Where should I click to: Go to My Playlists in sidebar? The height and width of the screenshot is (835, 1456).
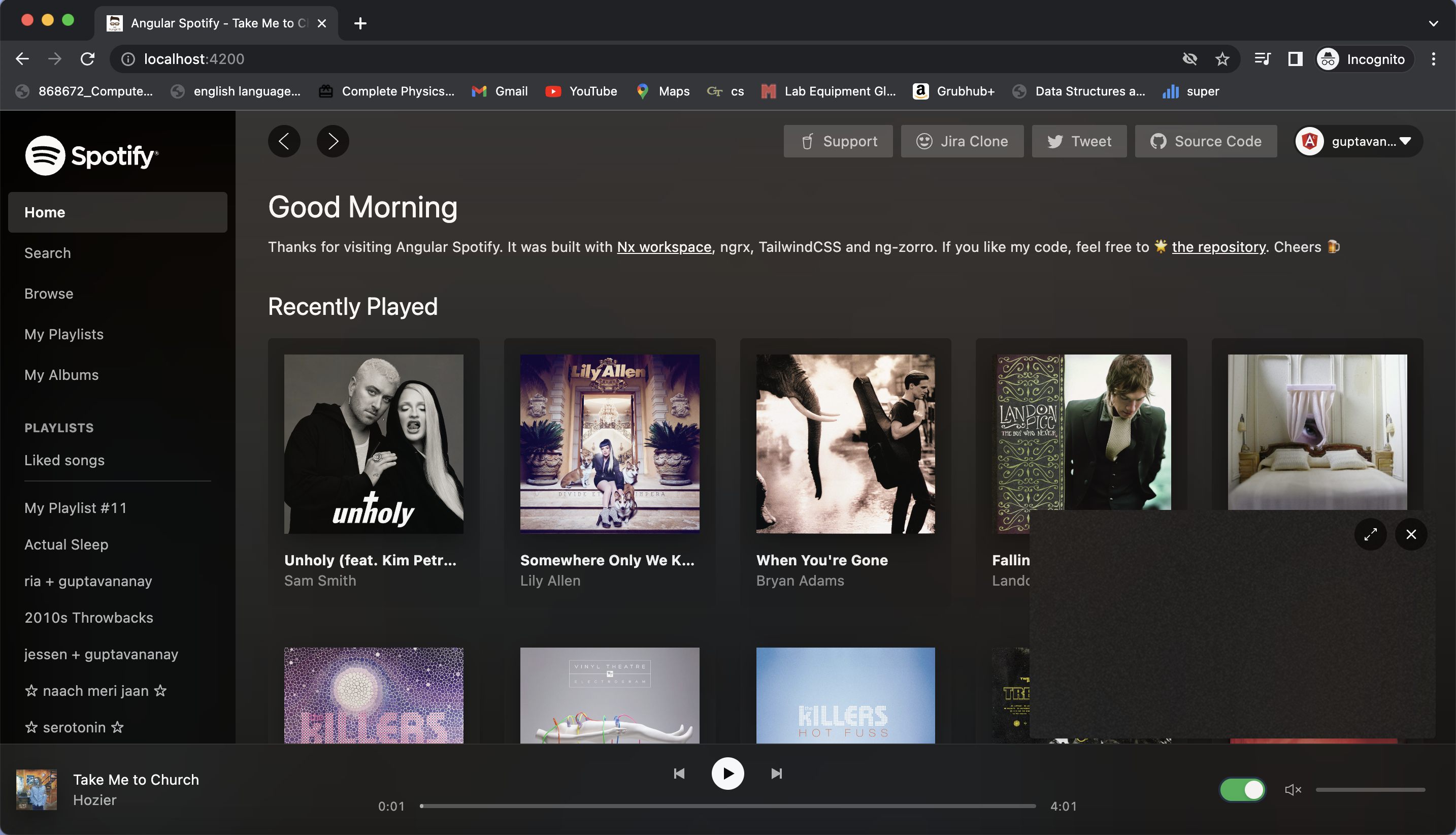pos(63,334)
